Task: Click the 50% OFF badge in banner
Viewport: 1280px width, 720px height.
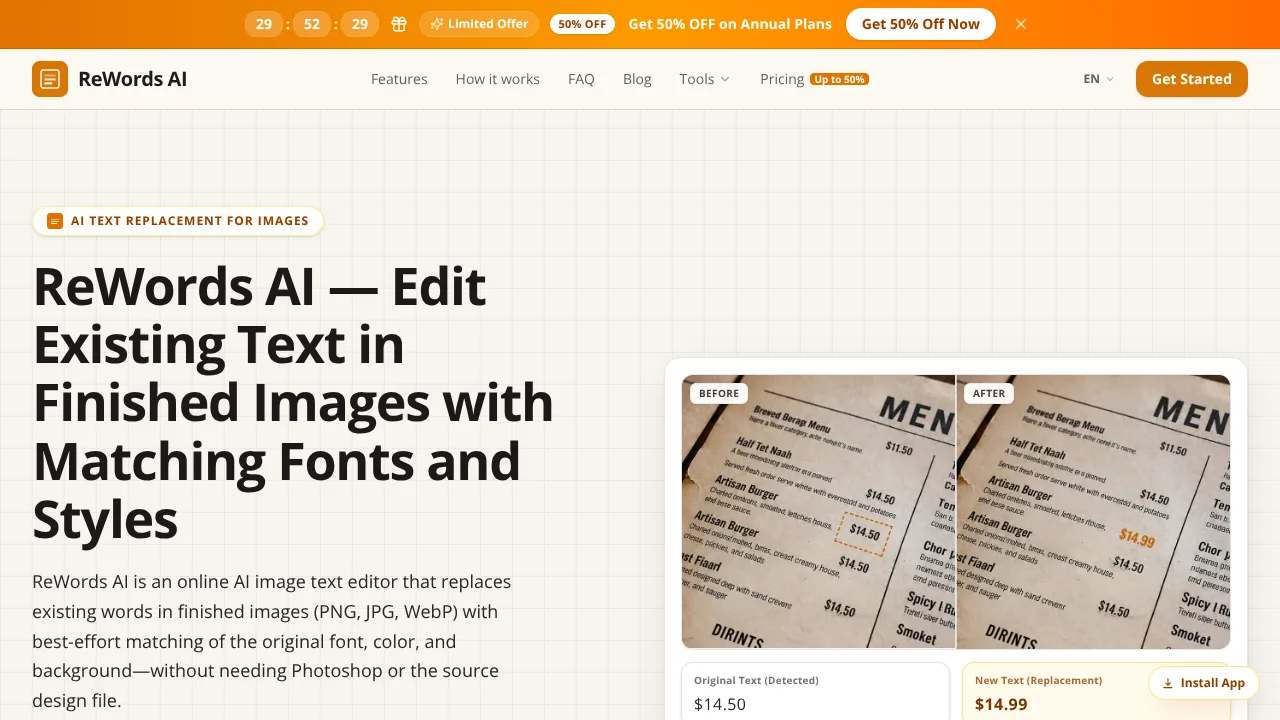Action: [x=582, y=24]
